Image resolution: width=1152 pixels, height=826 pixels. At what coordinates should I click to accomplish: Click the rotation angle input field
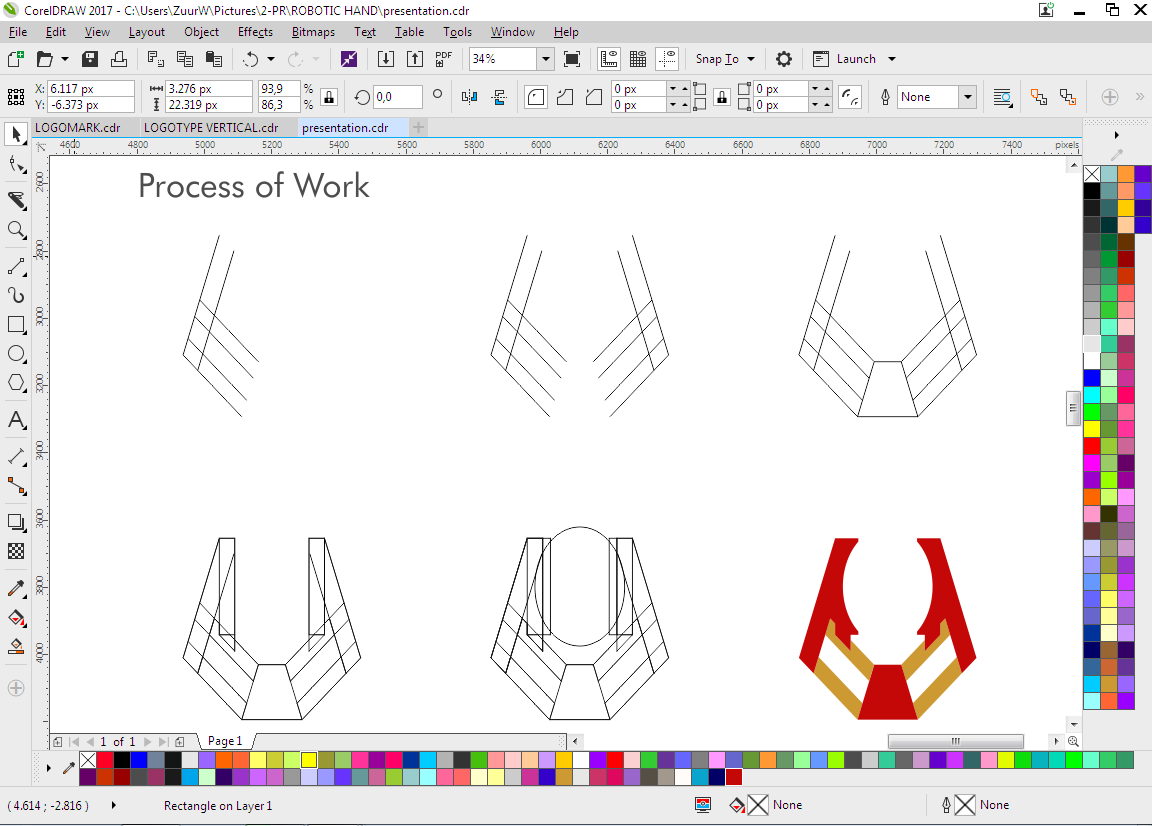point(397,96)
